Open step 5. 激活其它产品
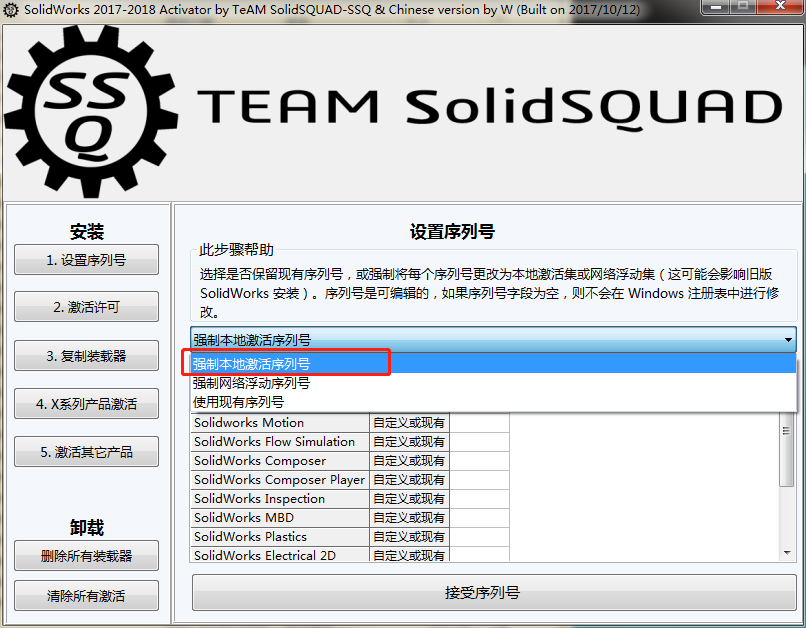 (86, 452)
